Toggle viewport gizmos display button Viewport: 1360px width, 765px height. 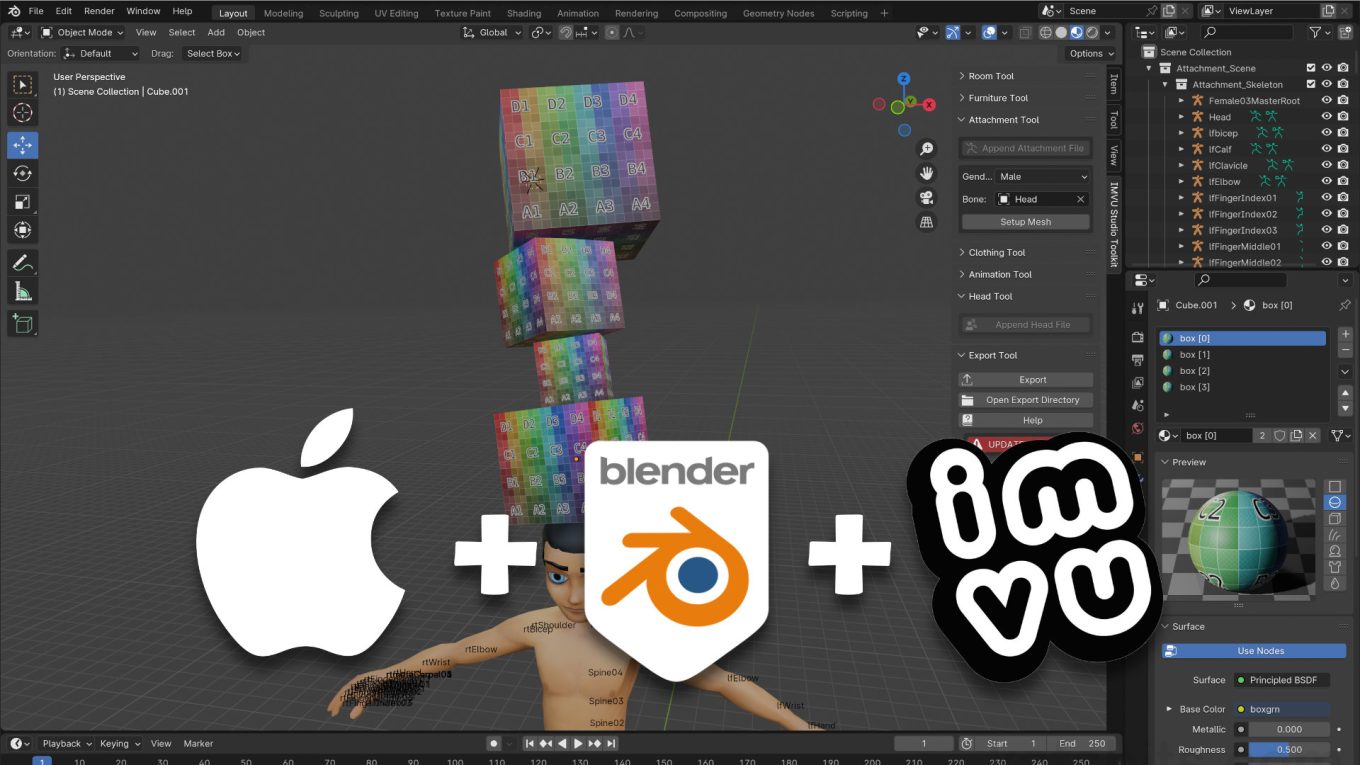[953, 32]
